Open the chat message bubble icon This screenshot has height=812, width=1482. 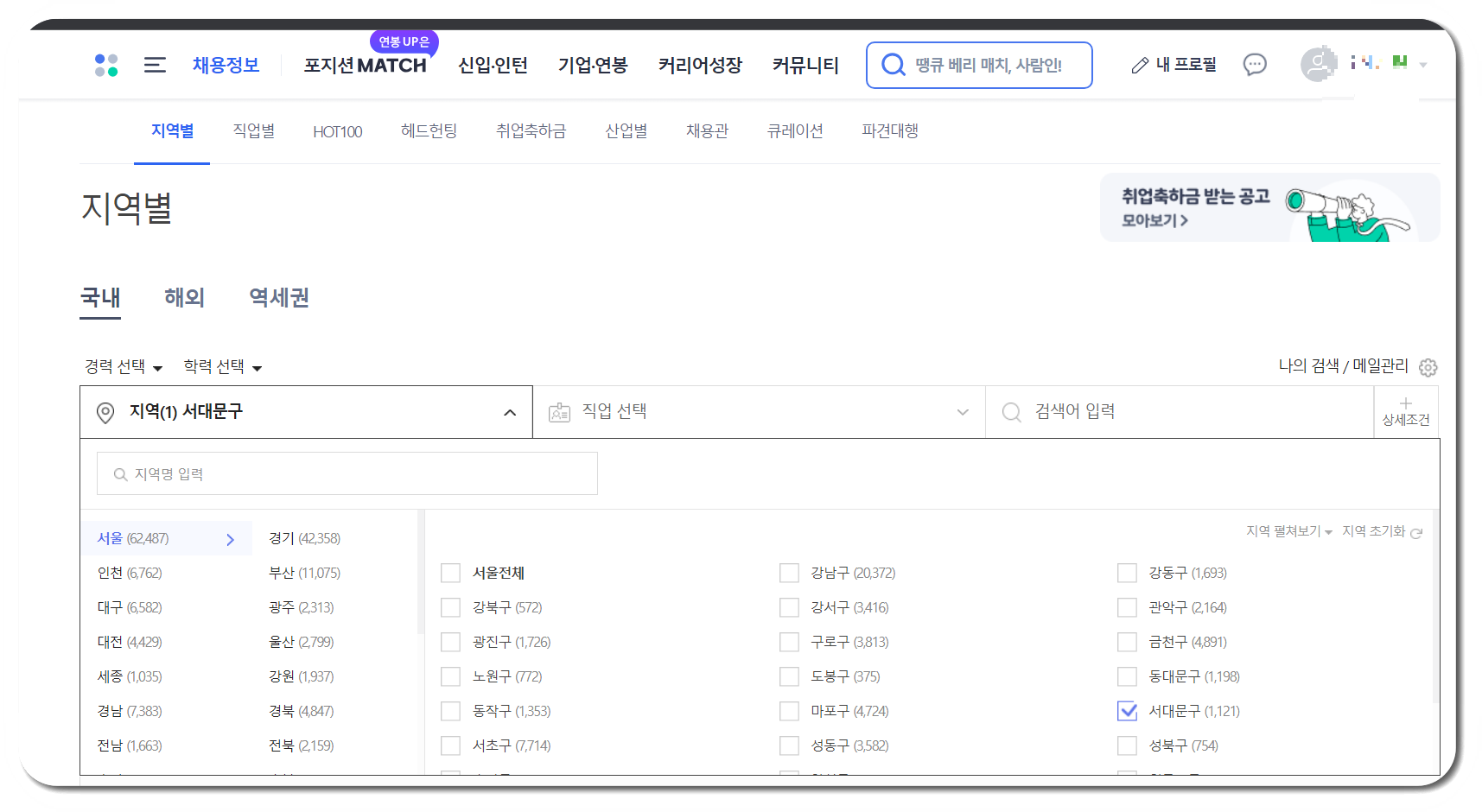1255,64
